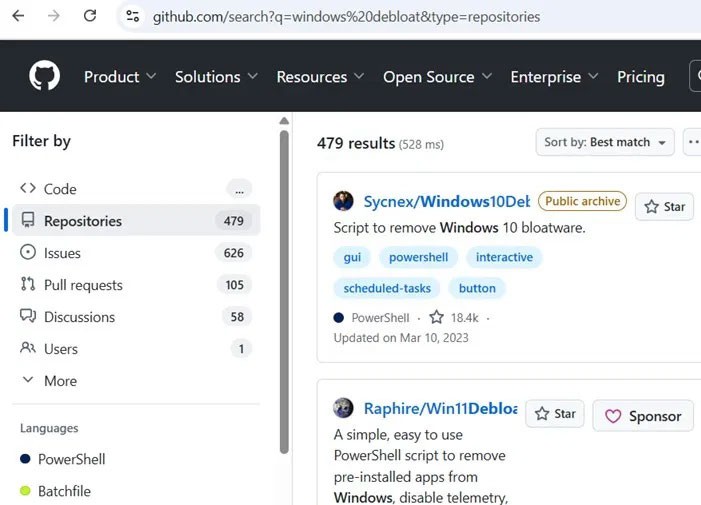
Task: Open the Sycnex/Windows10Debloater repository link
Action: pos(446,201)
